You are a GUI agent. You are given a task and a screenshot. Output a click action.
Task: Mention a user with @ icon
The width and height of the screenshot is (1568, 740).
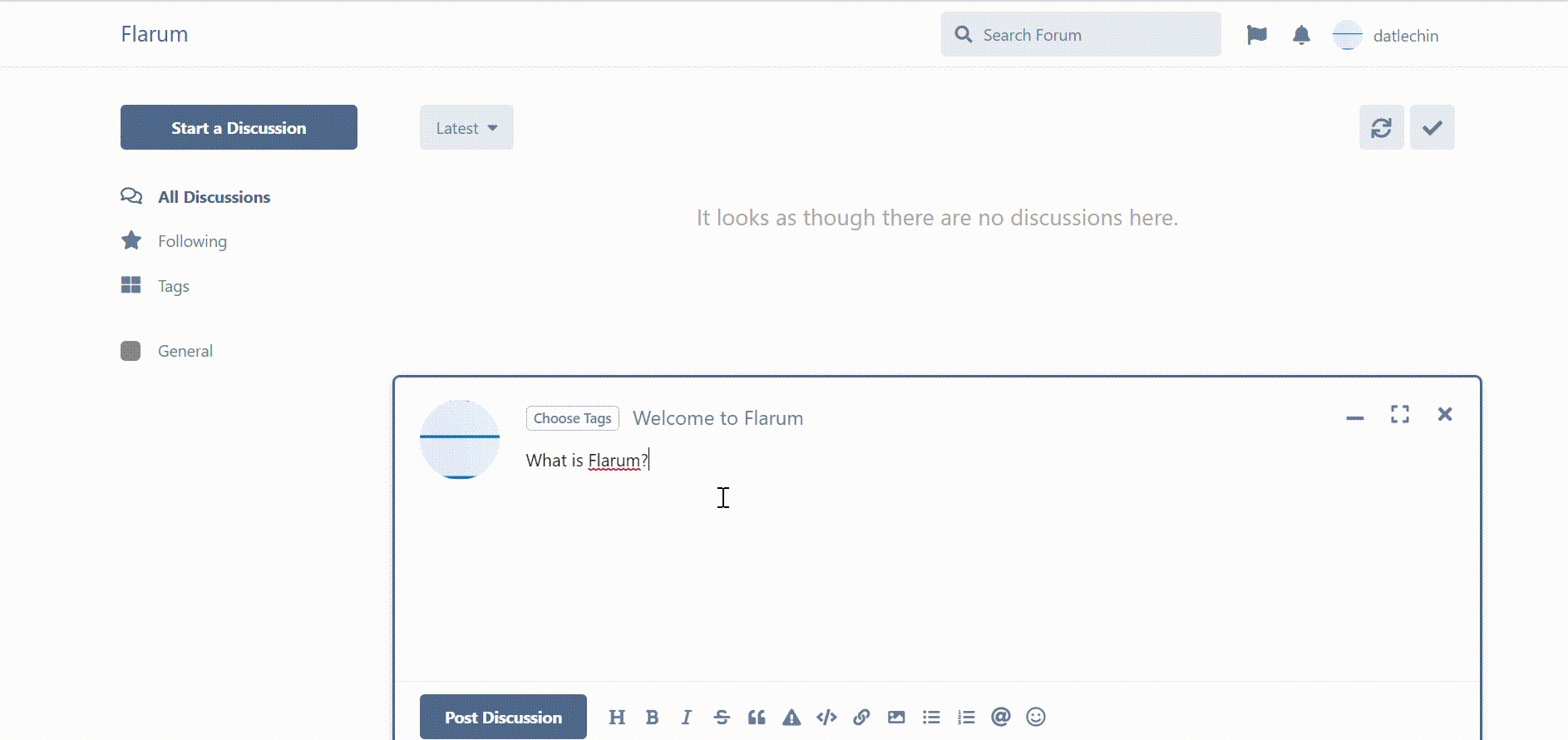(1000, 717)
